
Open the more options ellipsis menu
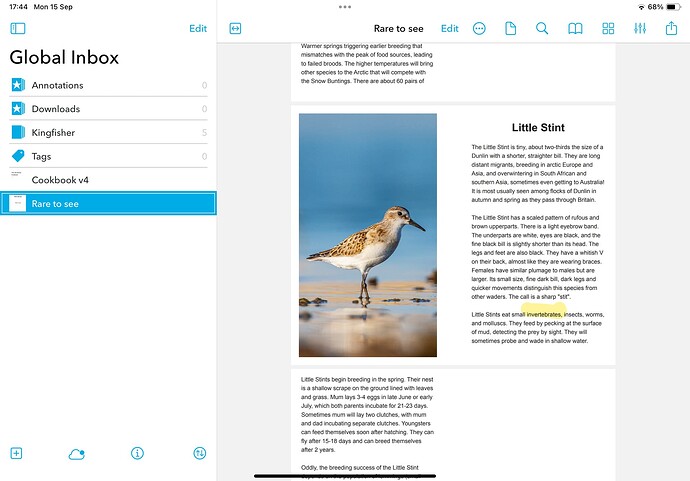click(479, 29)
